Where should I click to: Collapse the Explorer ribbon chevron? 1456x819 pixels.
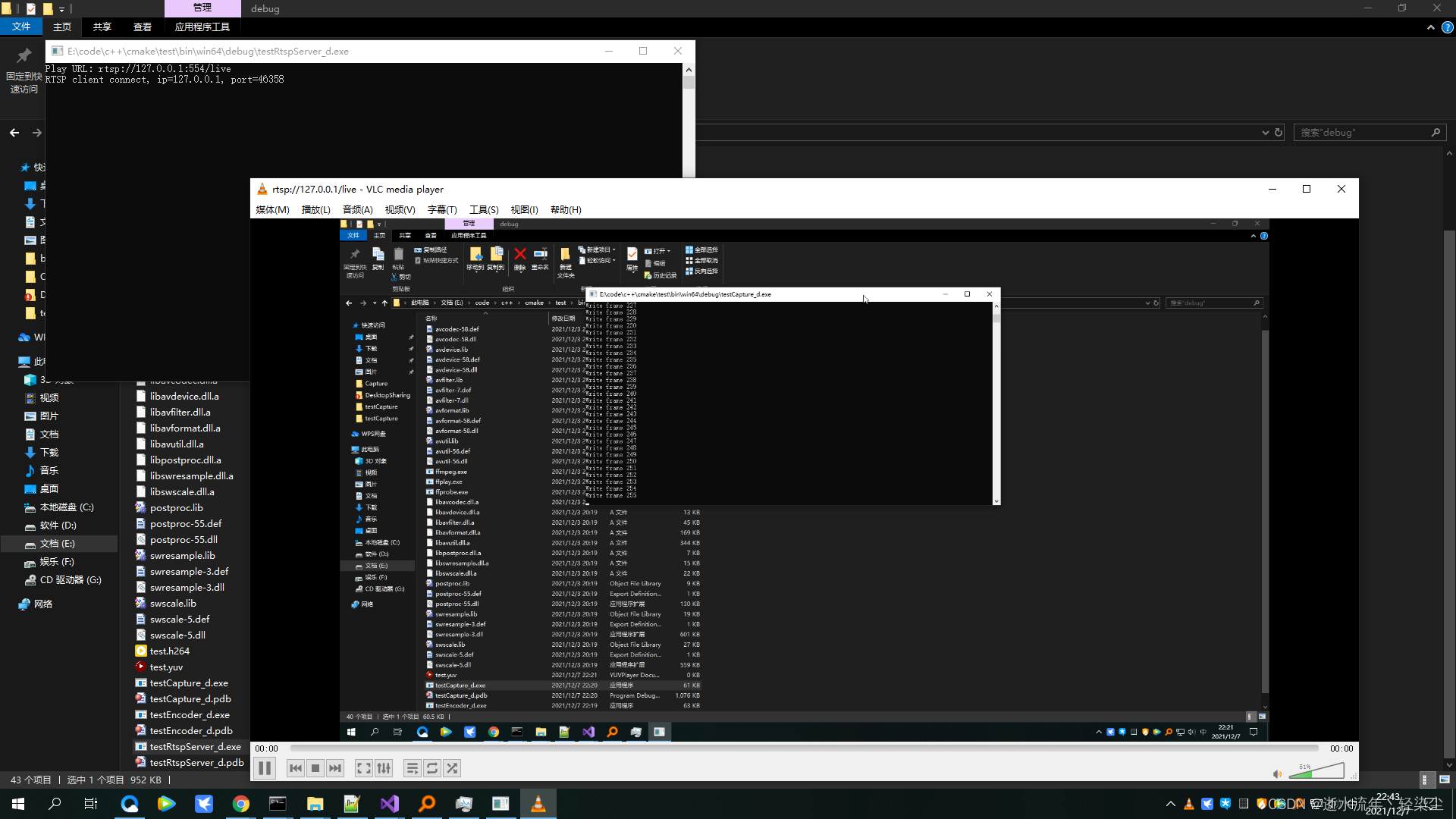(1431, 27)
